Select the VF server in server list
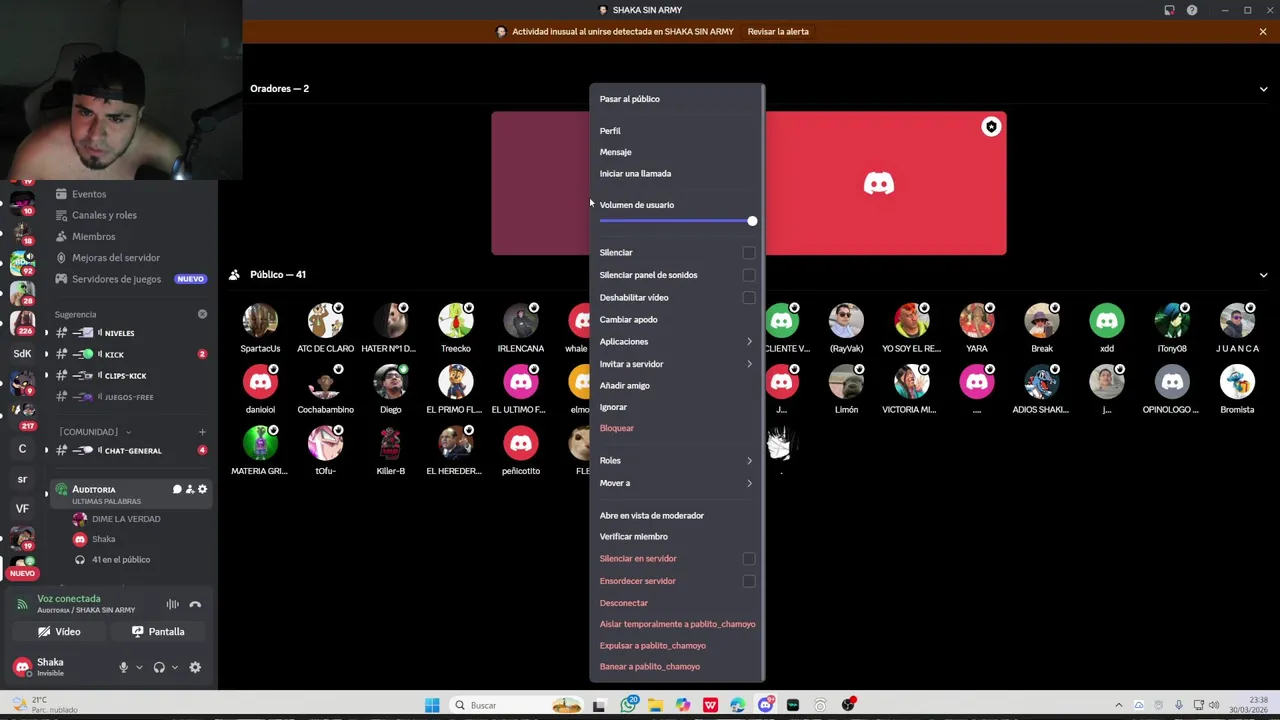 coord(22,508)
